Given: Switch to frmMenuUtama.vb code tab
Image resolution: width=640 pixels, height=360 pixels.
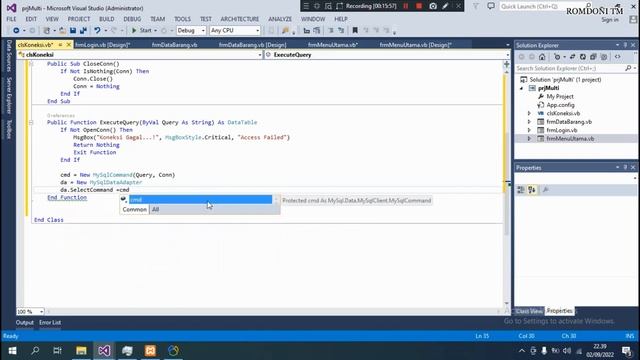Looking at the screenshot, I should [x=333, y=45].
